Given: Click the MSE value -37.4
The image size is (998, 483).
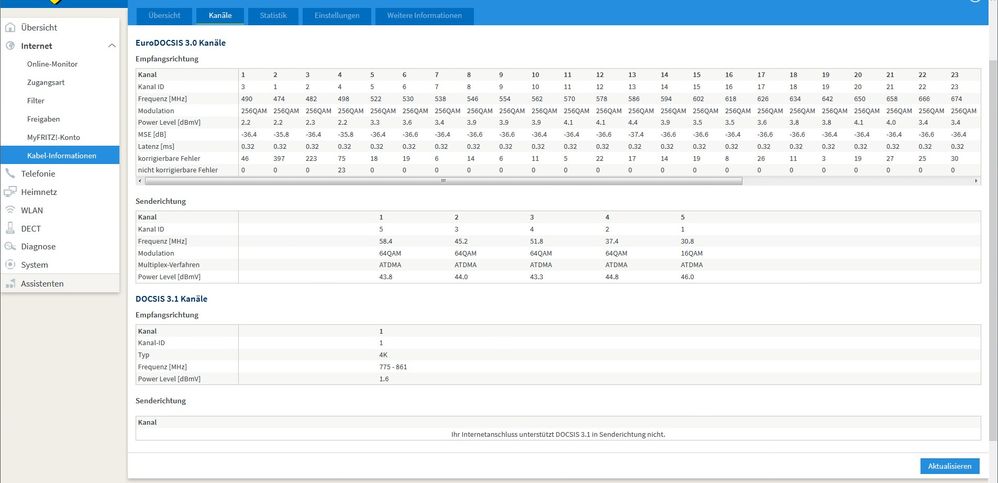Looking at the screenshot, I should point(635,134).
